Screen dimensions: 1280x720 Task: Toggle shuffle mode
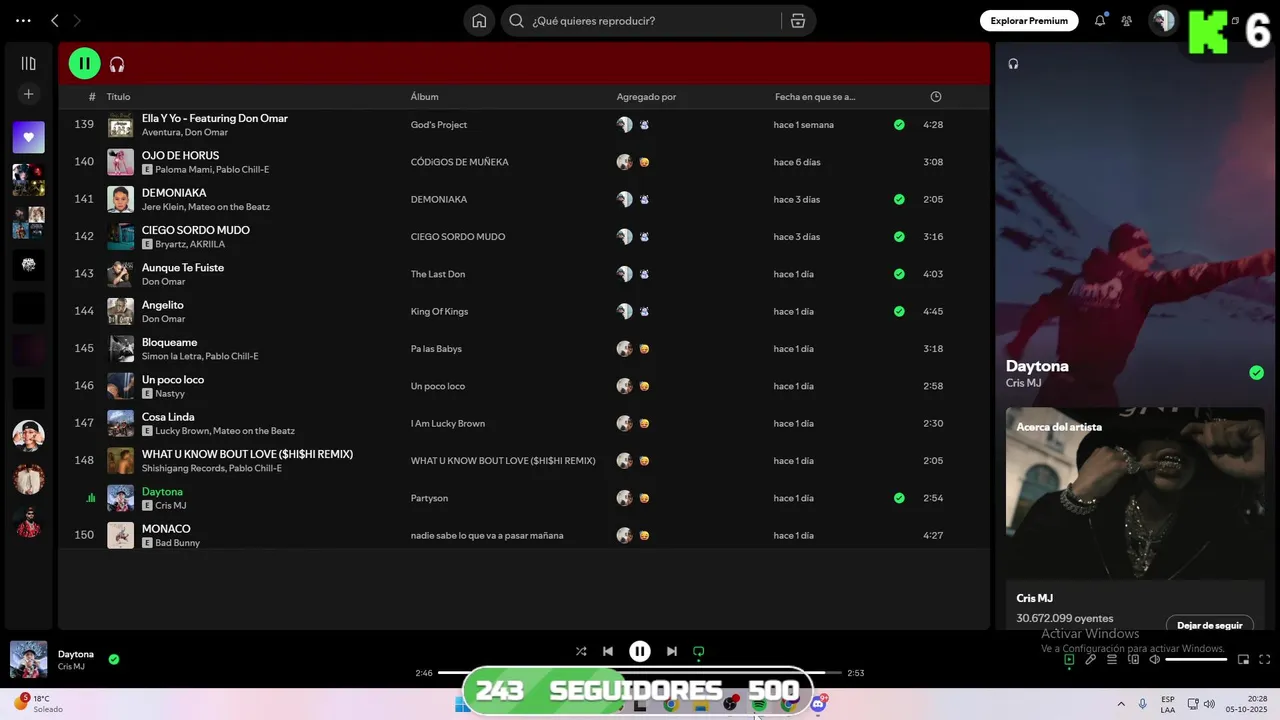point(581,651)
